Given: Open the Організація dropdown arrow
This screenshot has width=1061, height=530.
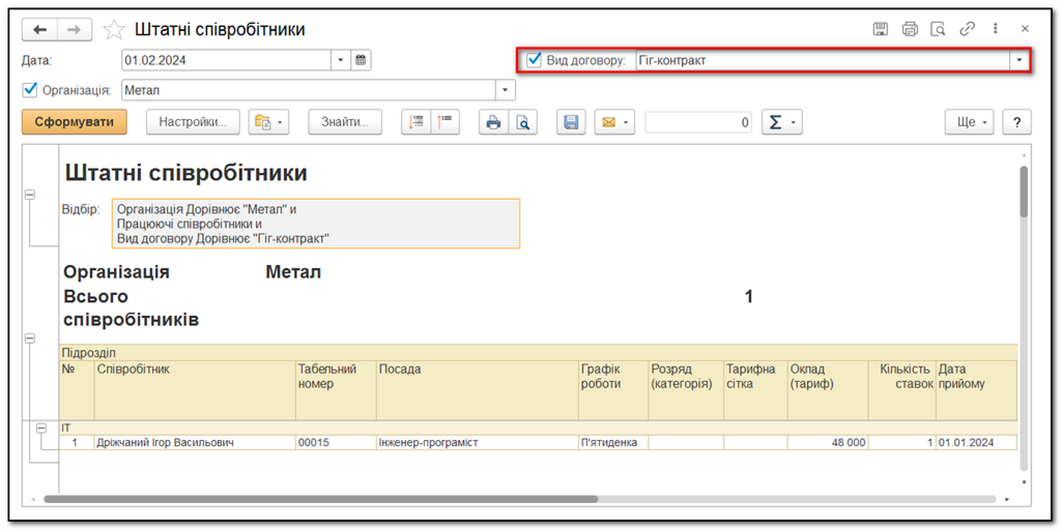Looking at the screenshot, I should click(506, 90).
